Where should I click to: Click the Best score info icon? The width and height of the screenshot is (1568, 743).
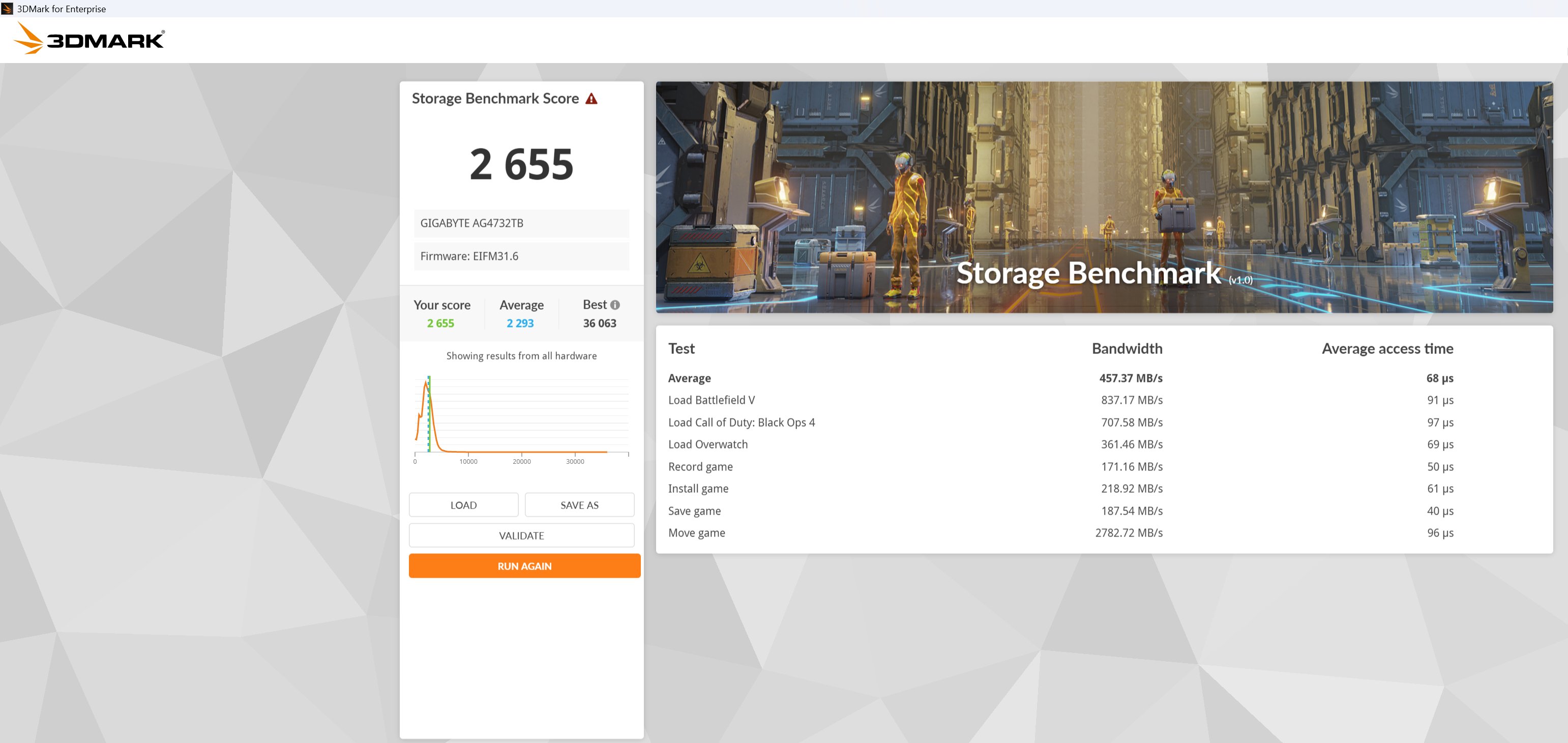[x=615, y=305]
